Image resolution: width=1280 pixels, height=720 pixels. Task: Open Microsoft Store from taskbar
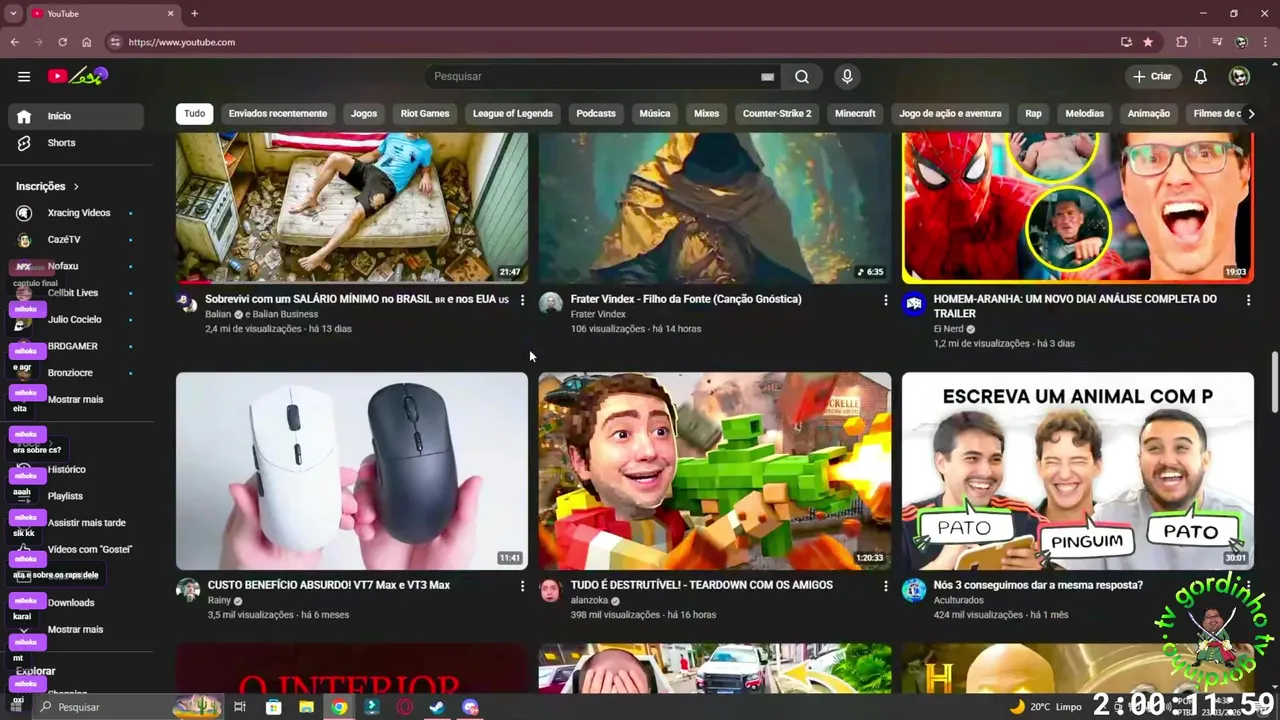[274, 707]
